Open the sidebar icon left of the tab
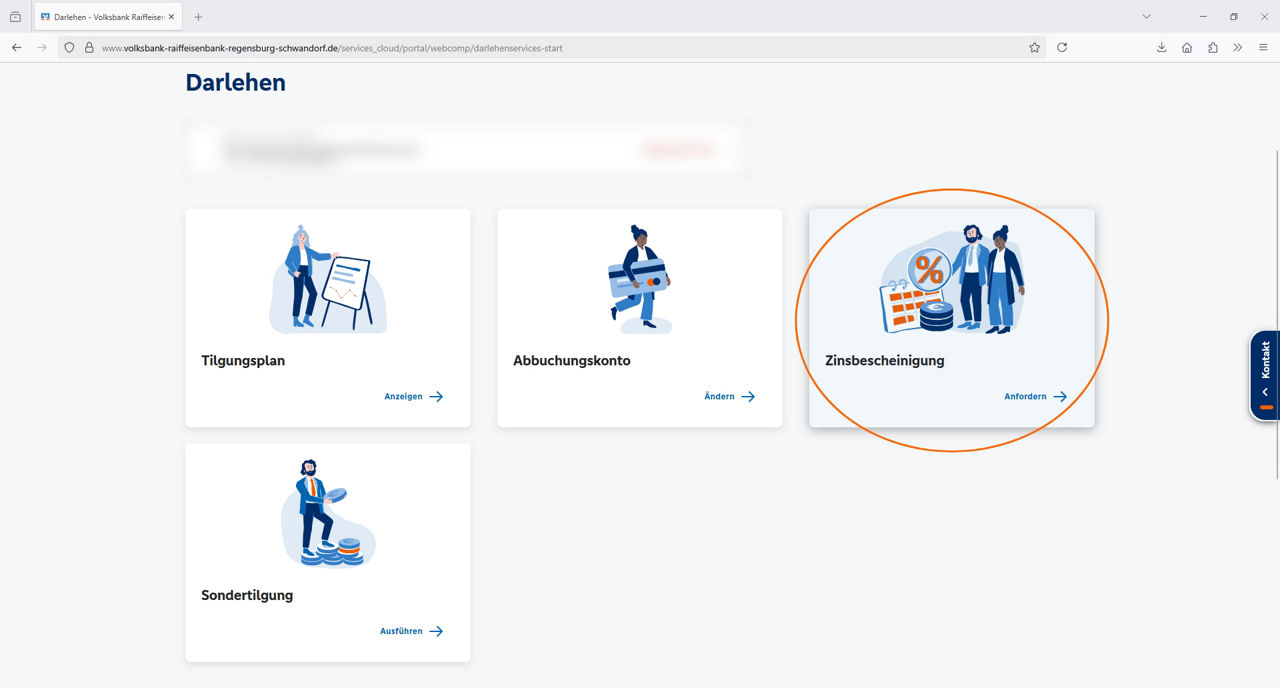 pos(14,16)
